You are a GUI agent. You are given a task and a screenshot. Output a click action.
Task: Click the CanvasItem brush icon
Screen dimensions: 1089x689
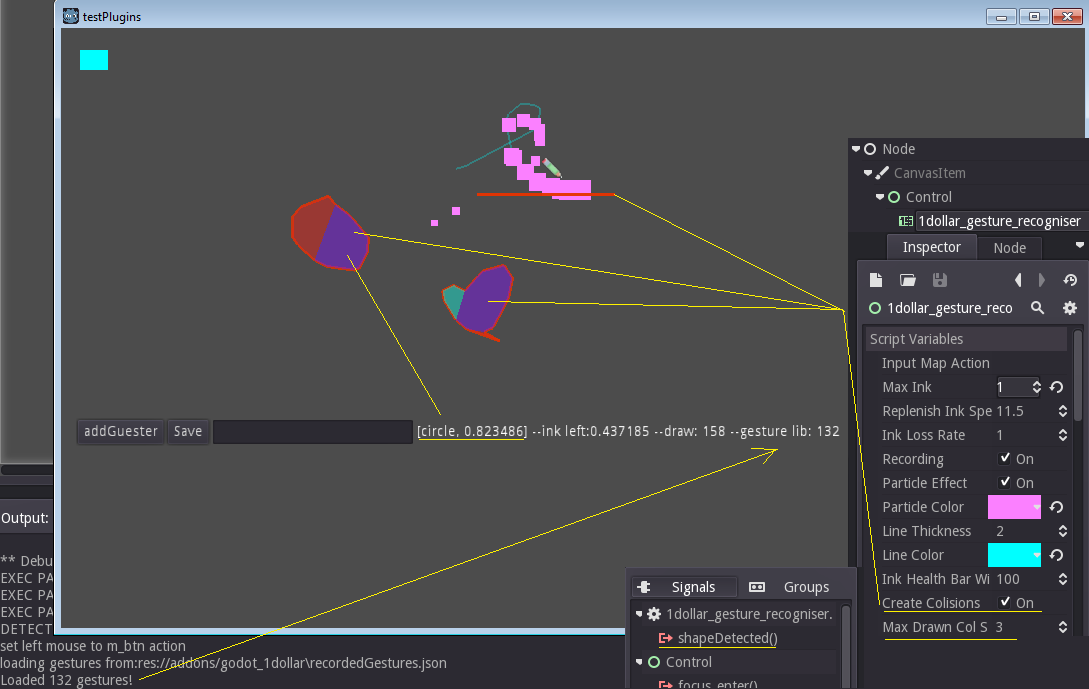882,173
